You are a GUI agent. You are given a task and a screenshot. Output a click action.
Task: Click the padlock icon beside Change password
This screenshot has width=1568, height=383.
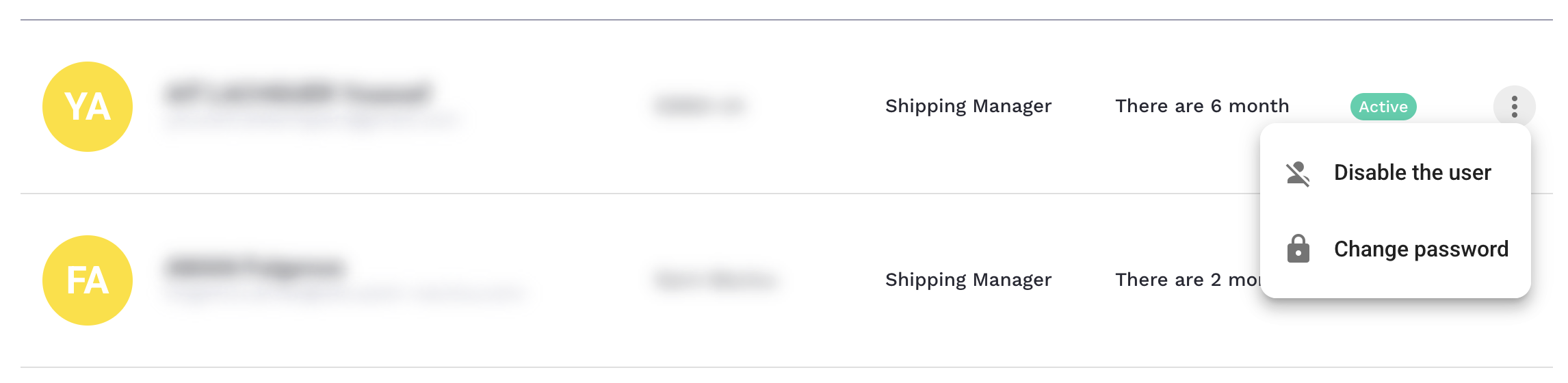point(1298,249)
